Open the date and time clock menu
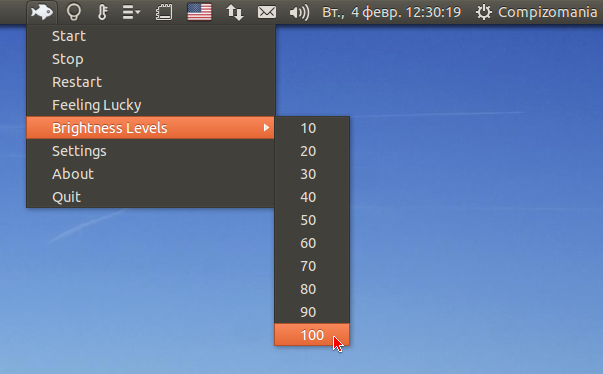 391,12
